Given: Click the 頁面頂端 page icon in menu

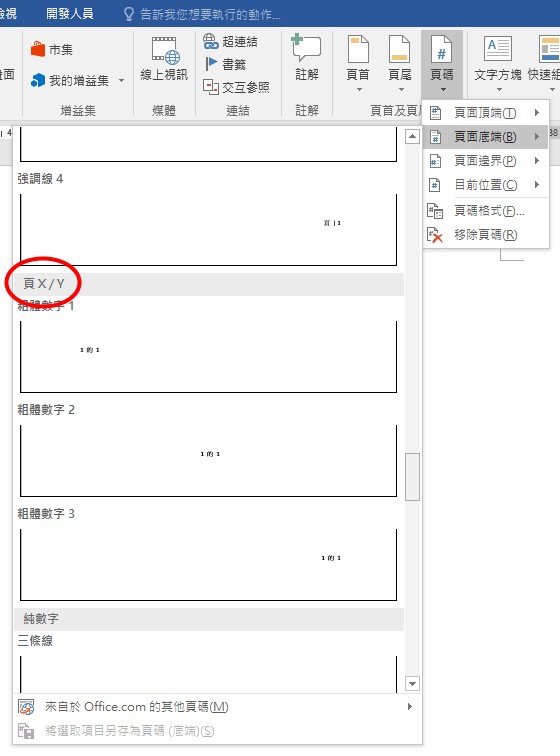Looking at the screenshot, I should [435, 113].
